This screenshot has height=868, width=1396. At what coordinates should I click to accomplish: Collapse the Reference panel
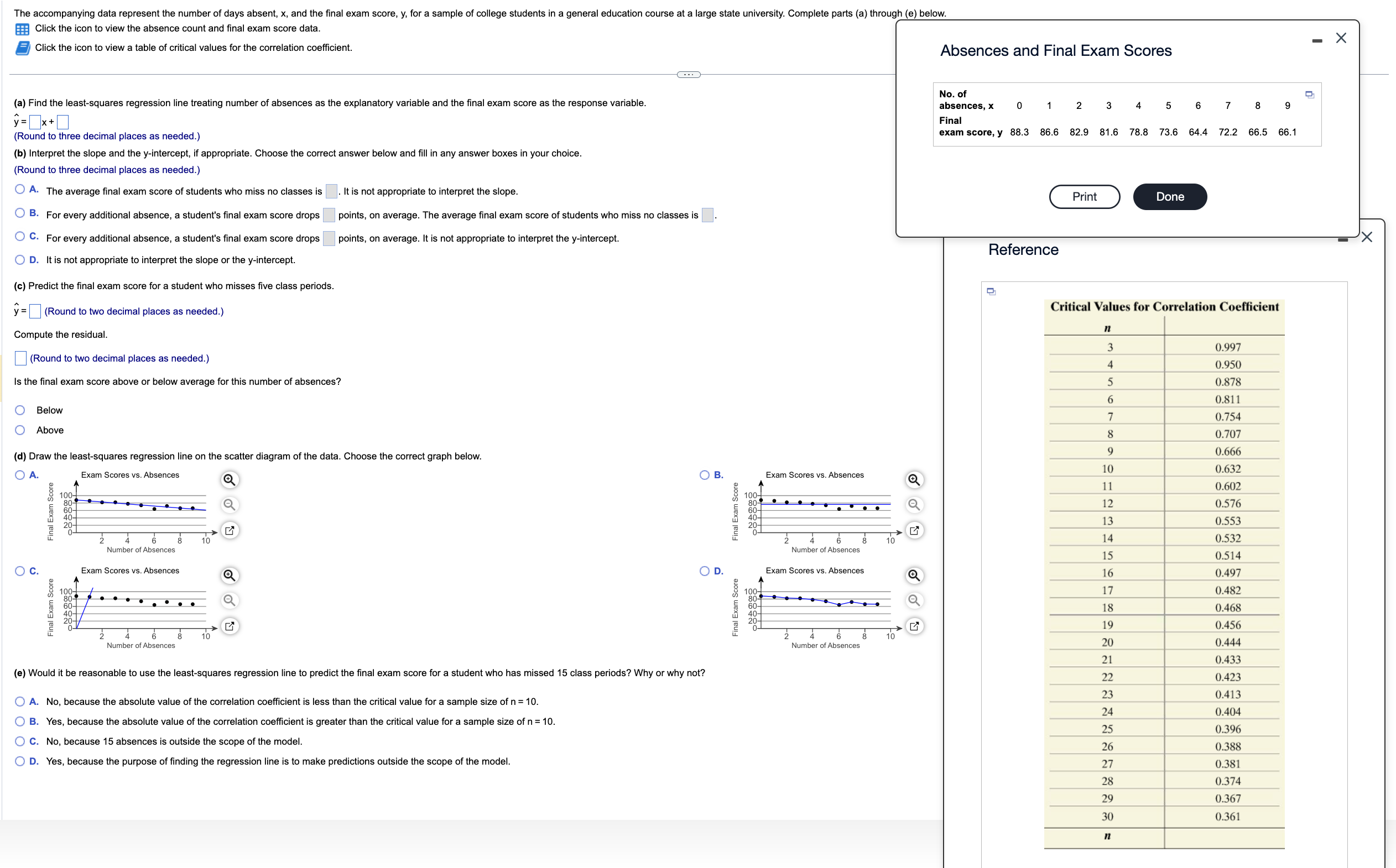coord(1342,239)
